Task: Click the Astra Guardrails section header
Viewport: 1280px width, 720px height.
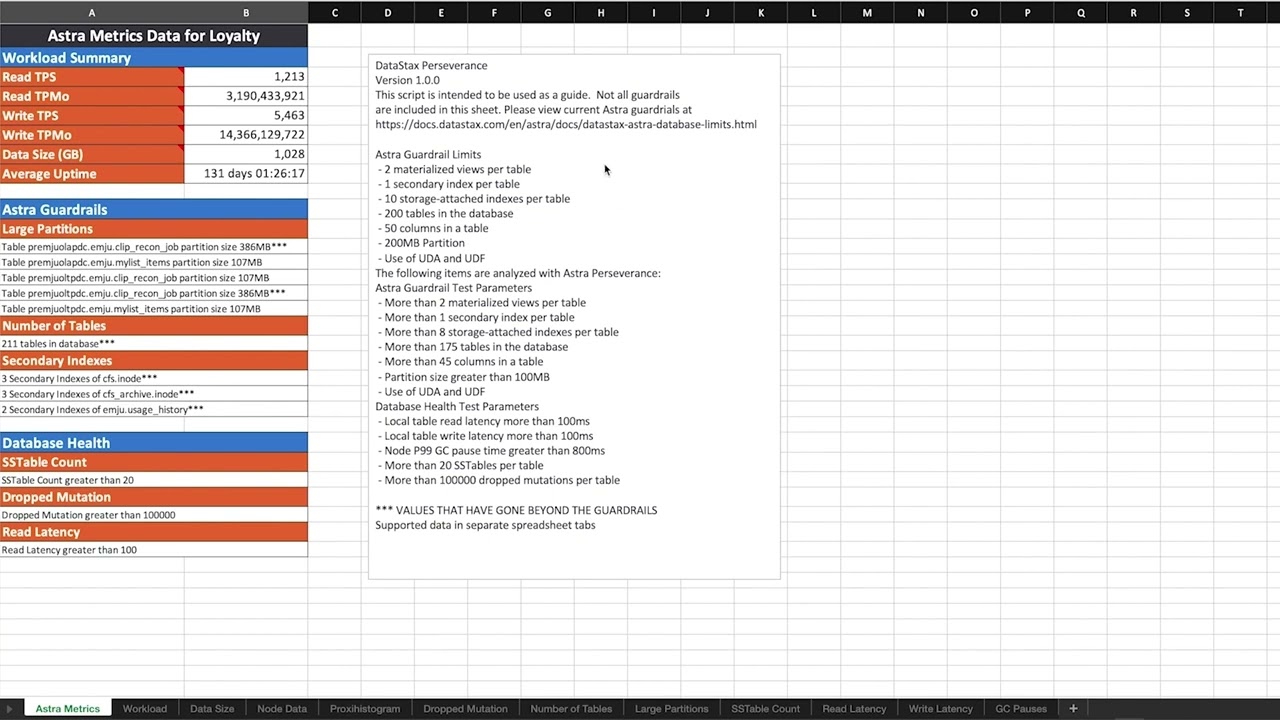Action: (154, 209)
